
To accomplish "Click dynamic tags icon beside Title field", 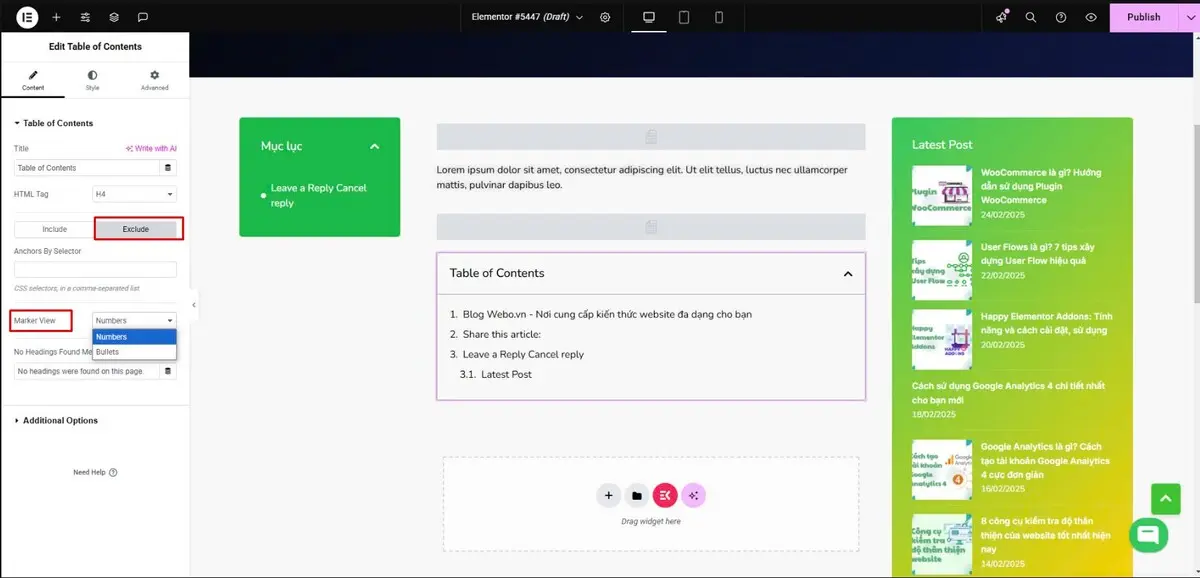I will pyautogui.click(x=168, y=168).
